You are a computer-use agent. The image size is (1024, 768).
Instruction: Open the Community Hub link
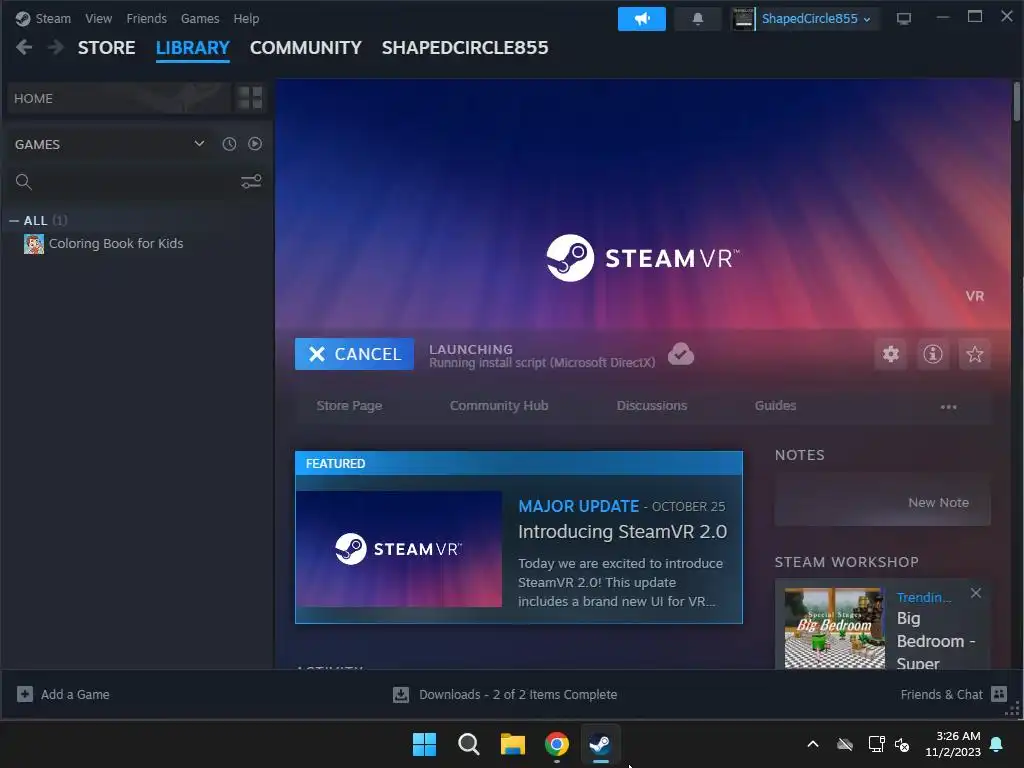[x=499, y=406]
